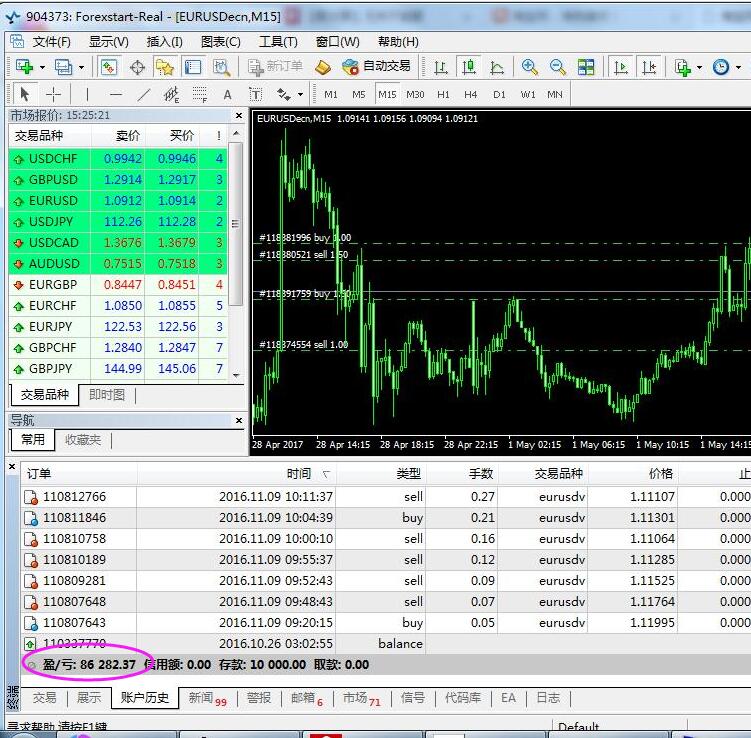Open the periods clock icon
The image size is (751, 738).
tap(721, 67)
